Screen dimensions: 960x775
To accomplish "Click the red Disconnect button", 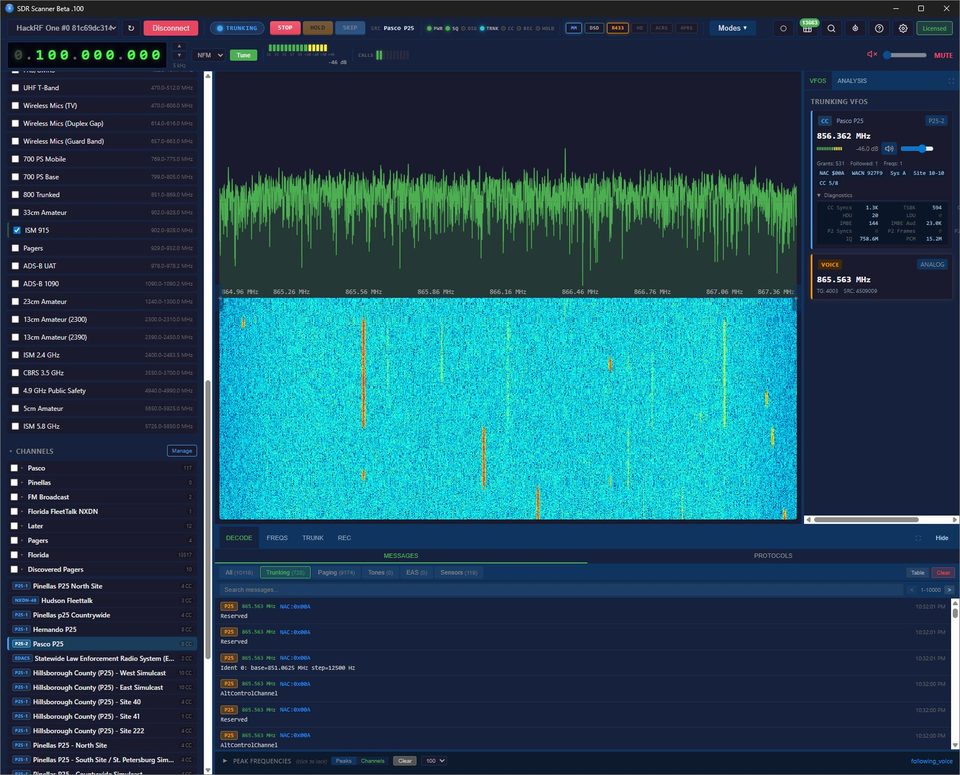I will [171, 28].
